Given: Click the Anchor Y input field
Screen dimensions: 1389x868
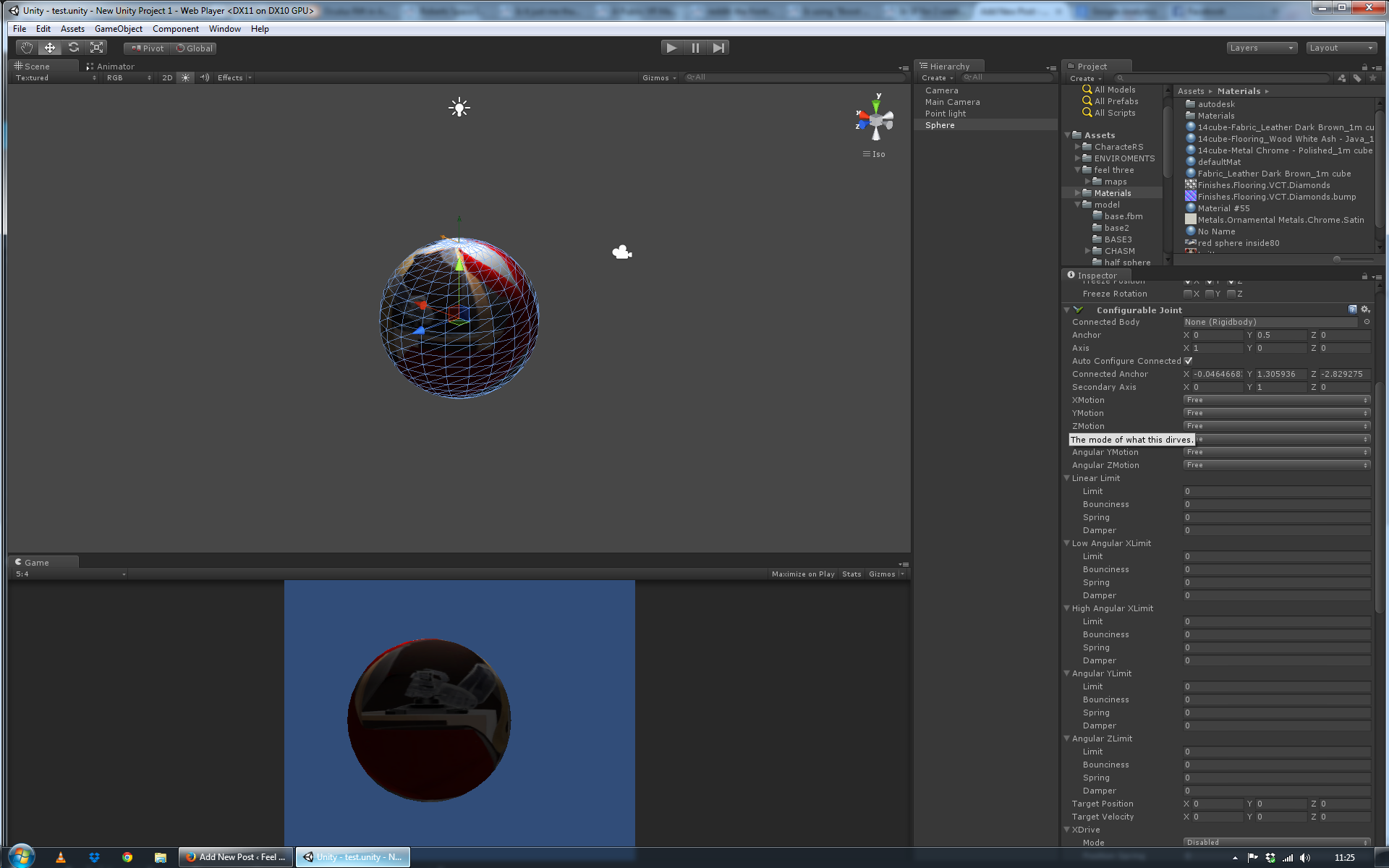Looking at the screenshot, I should click(x=1280, y=335).
